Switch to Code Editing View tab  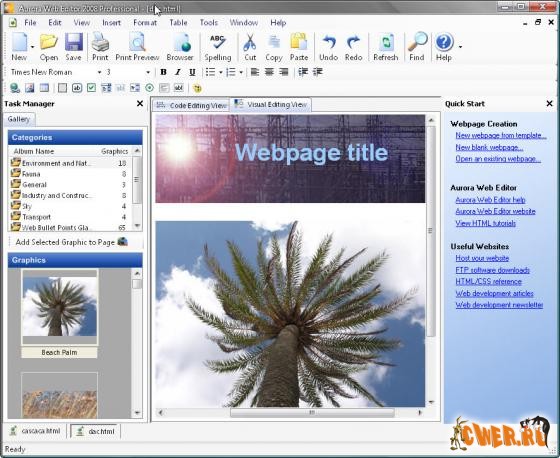(191, 105)
